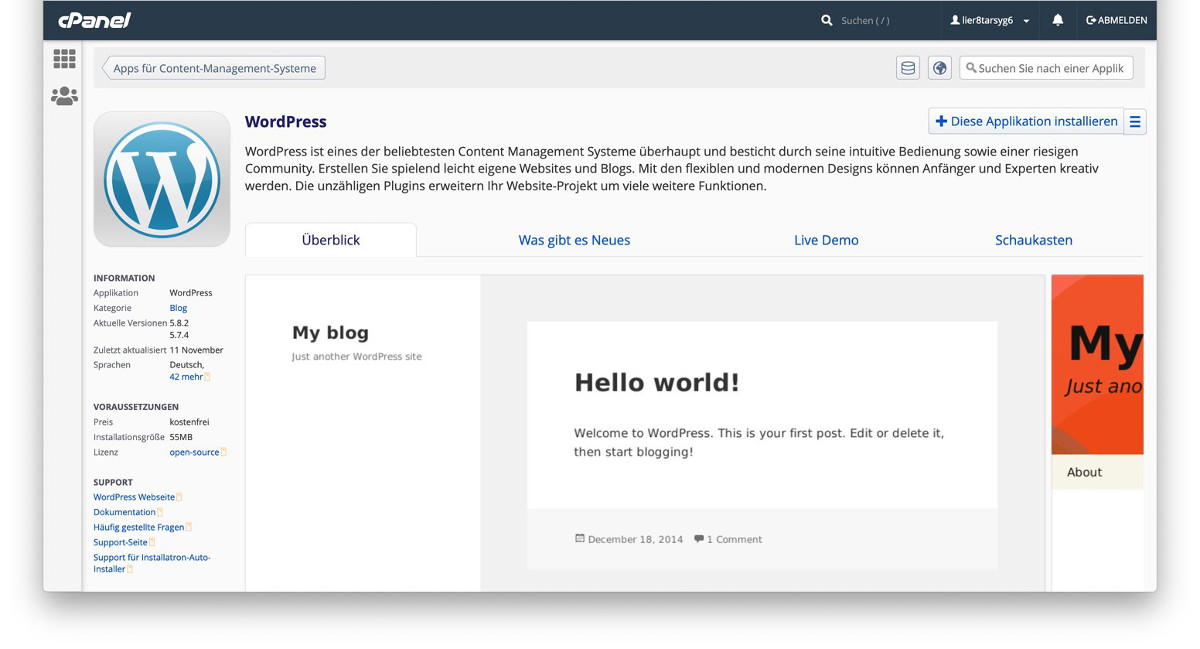This screenshot has height=649, width=1200.
Task: Click version number 5.8.2
Action: (x=179, y=323)
